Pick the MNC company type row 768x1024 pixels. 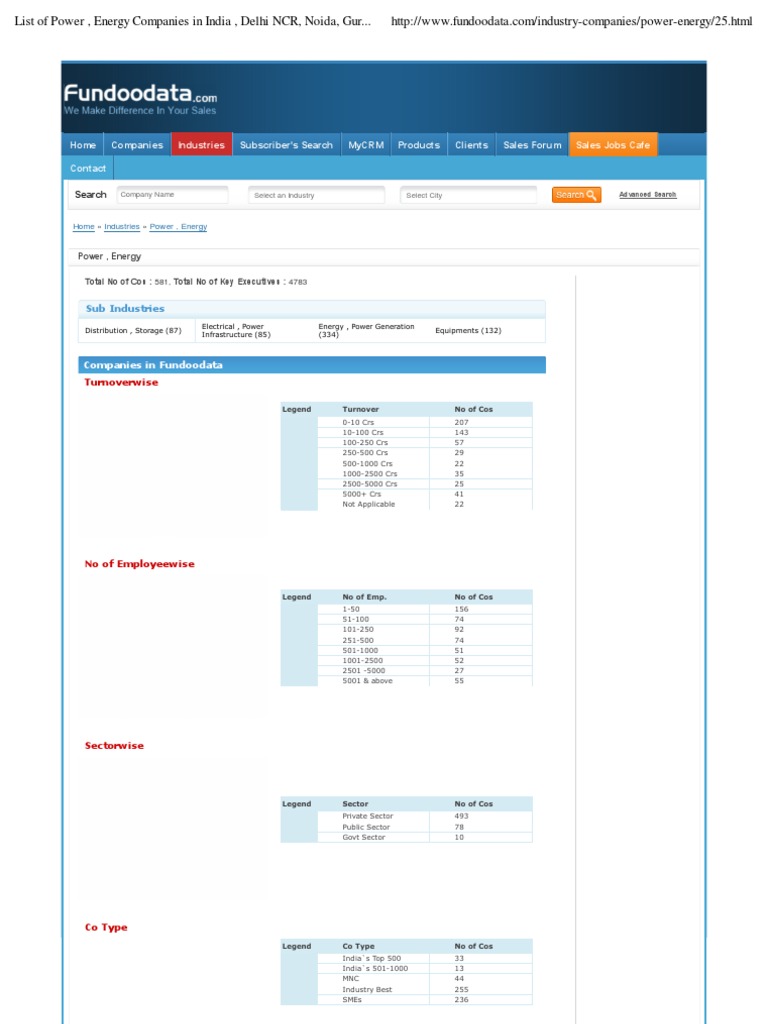pyautogui.click(x=424, y=979)
